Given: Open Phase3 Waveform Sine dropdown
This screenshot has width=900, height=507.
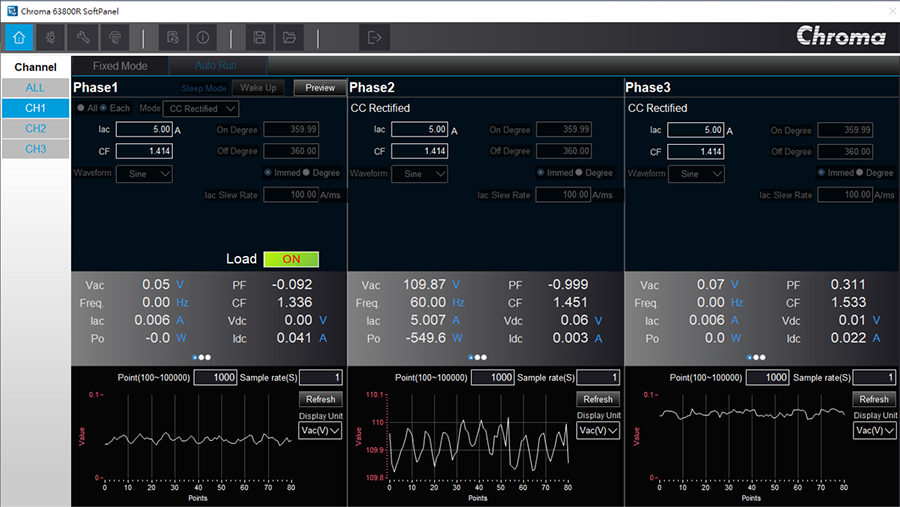Looking at the screenshot, I should click(x=696, y=174).
